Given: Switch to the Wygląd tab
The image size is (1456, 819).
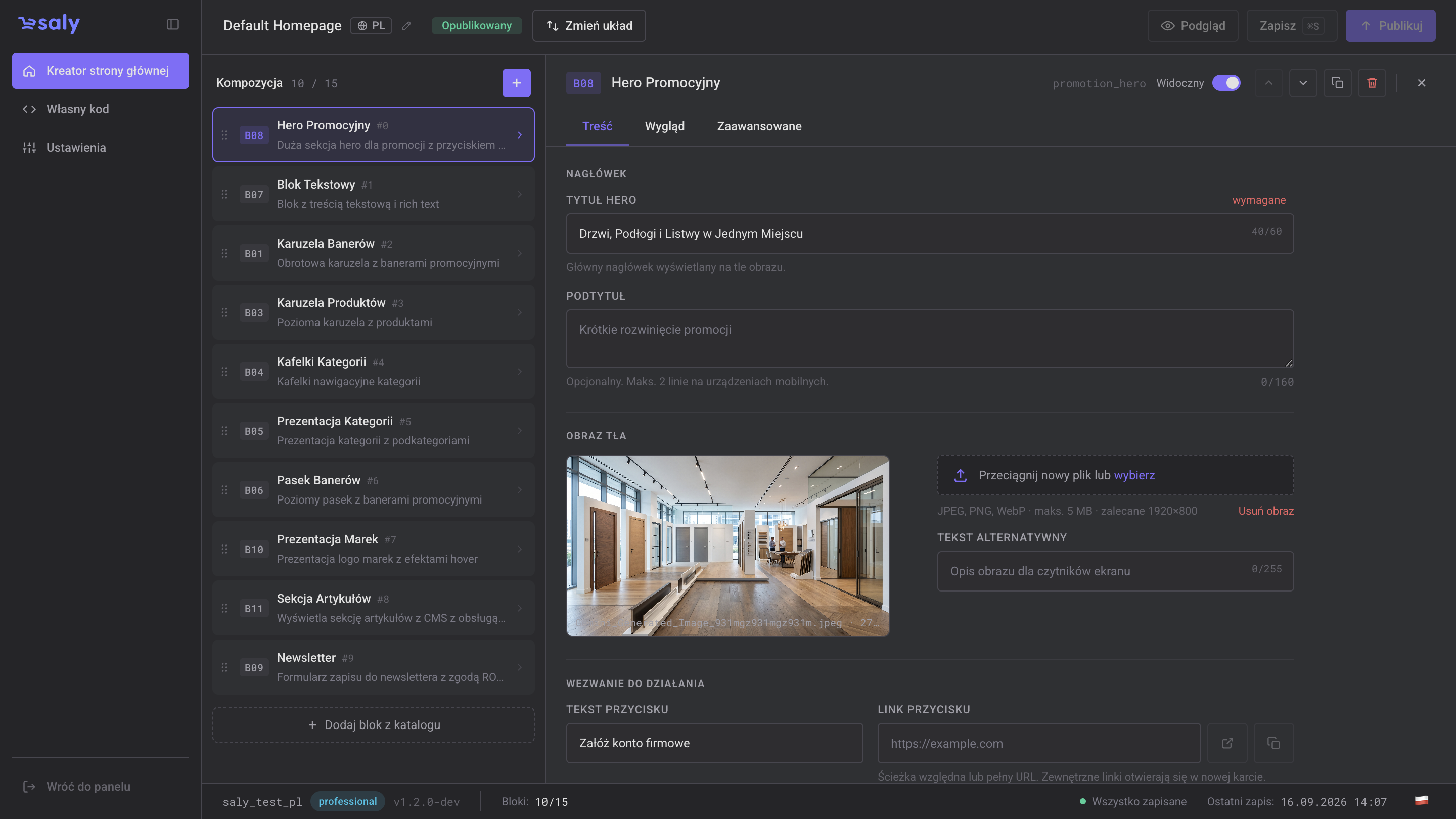Looking at the screenshot, I should tap(665, 126).
